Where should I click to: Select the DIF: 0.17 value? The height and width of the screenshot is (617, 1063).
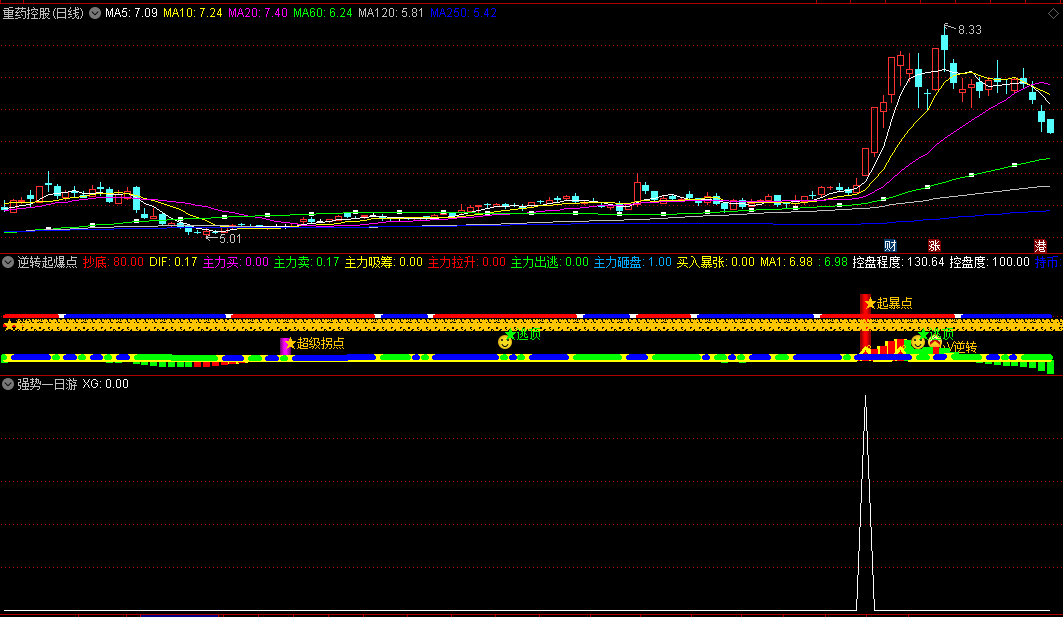tap(174, 262)
